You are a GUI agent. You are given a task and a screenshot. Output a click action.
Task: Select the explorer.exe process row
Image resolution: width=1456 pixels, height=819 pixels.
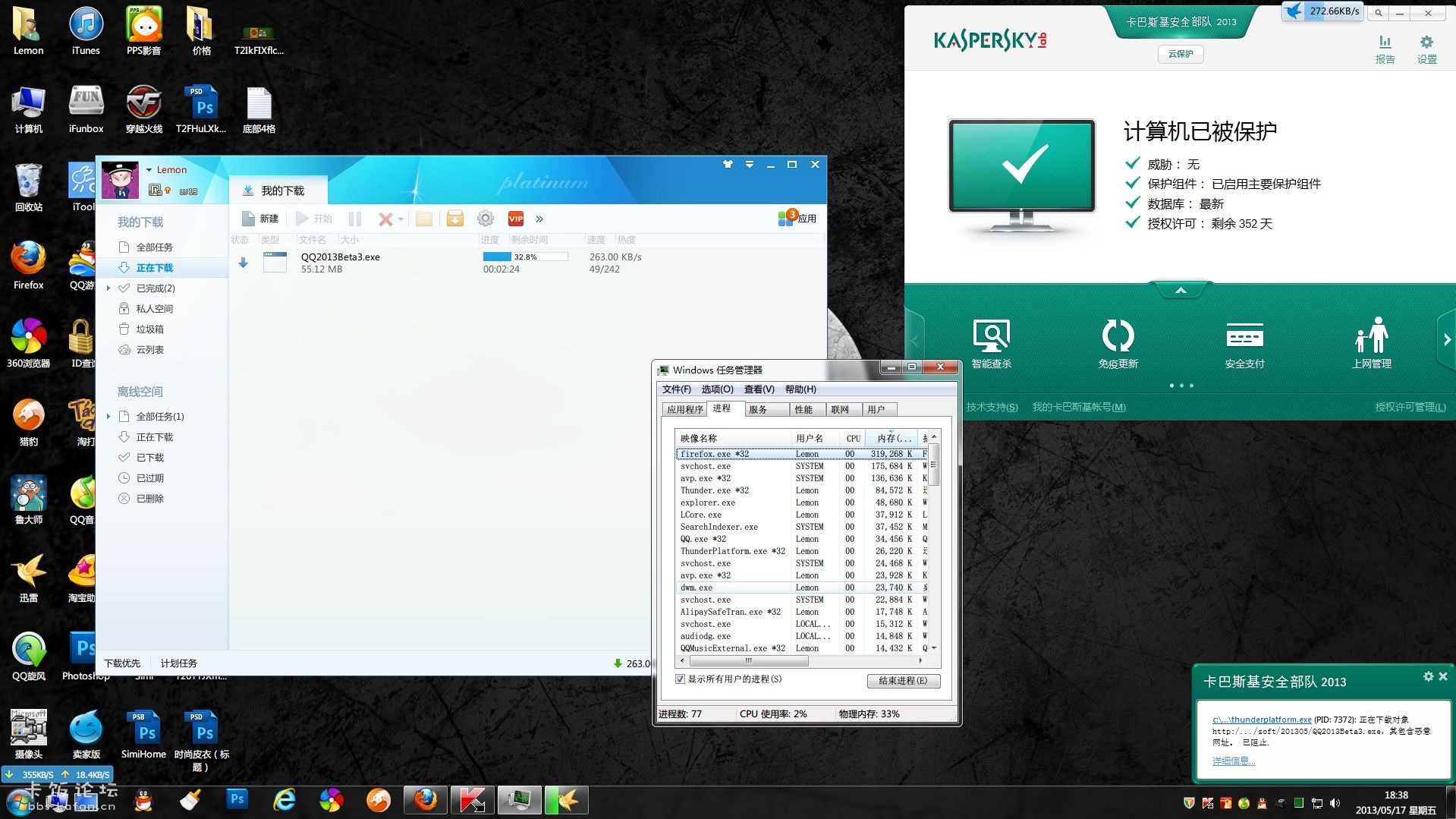click(x=802, y=502)
